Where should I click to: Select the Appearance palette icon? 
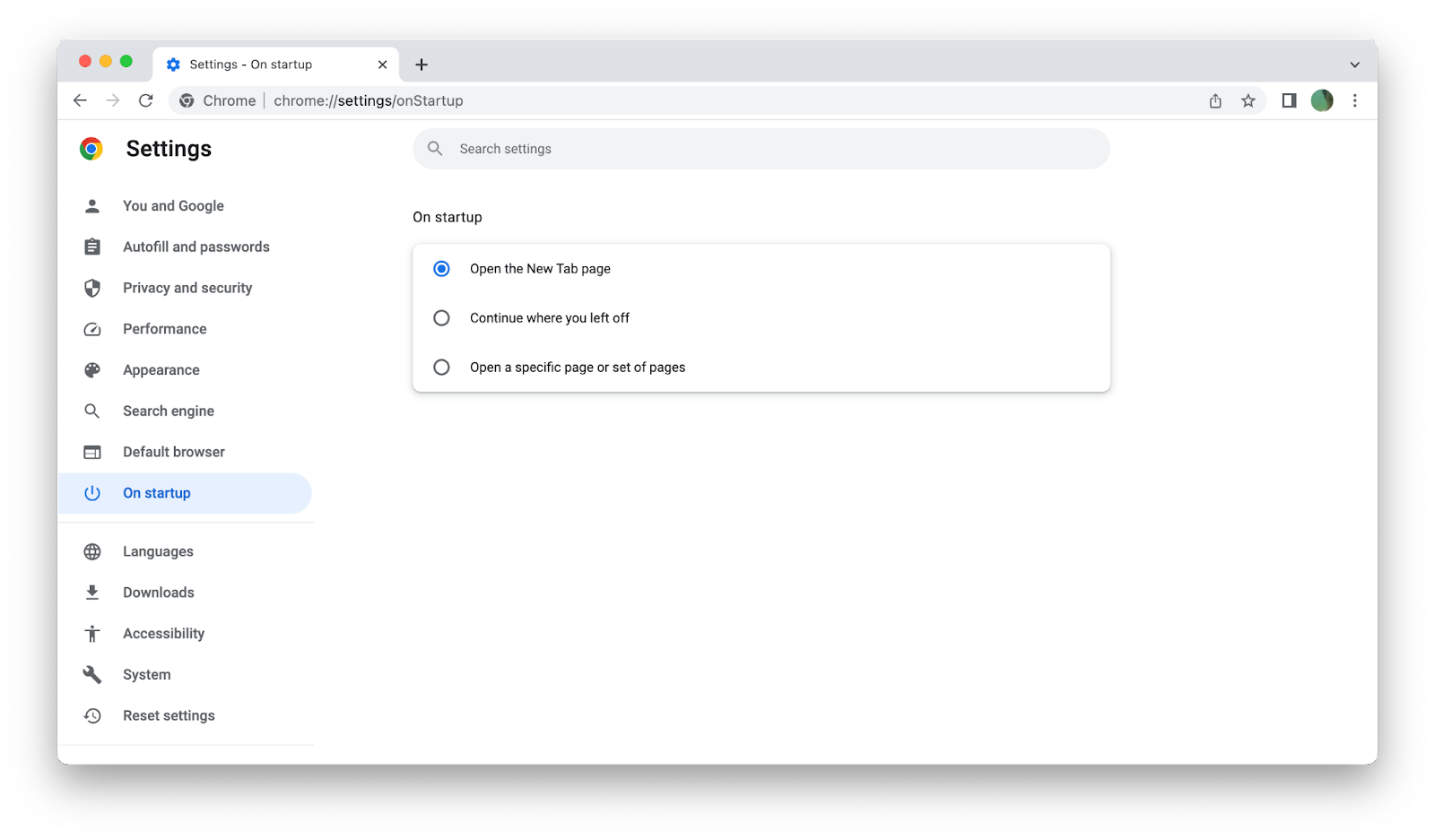click(92, 369)
